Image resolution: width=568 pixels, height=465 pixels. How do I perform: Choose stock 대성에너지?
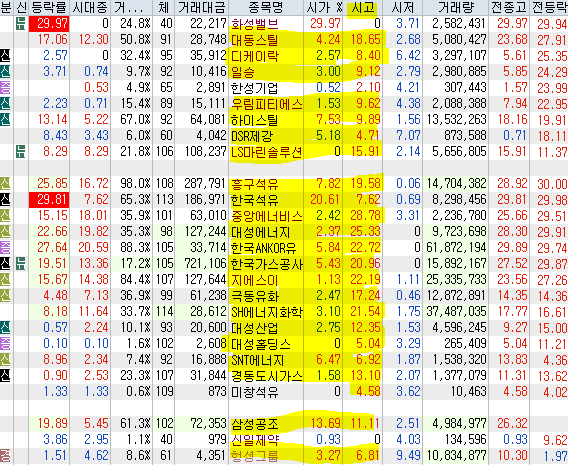click(x=261, y=231)
